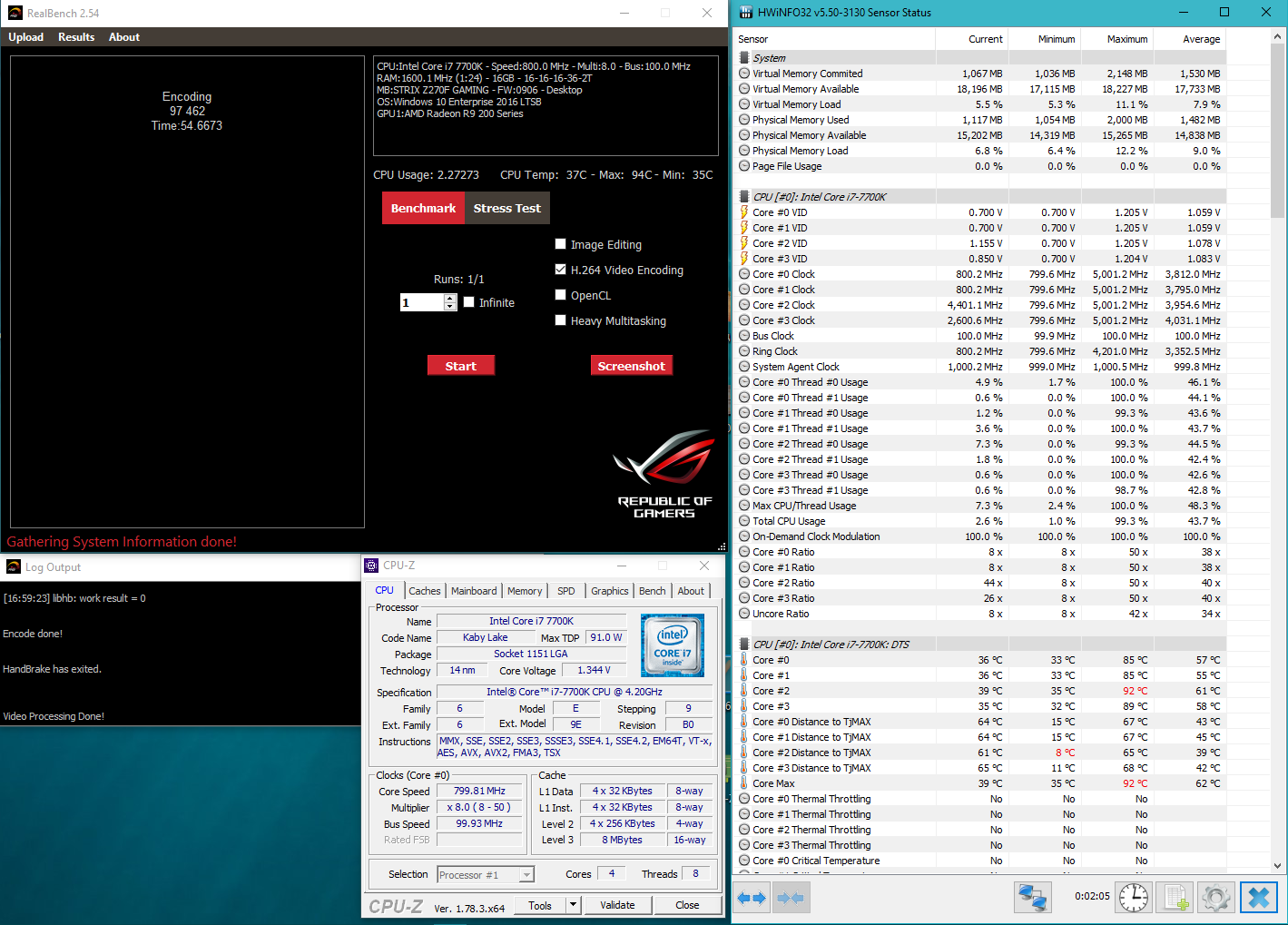Click the Runs number input field
Image resolution: width=1288 pixels, height=925 pixels.
point(422,302)
